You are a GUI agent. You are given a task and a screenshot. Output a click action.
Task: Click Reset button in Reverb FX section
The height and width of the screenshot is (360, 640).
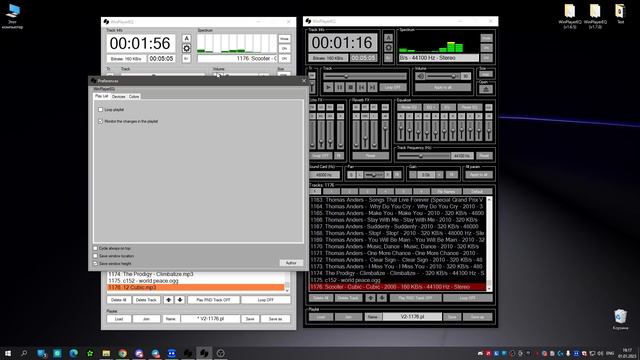pyautogui.click(x=371, y=156)
